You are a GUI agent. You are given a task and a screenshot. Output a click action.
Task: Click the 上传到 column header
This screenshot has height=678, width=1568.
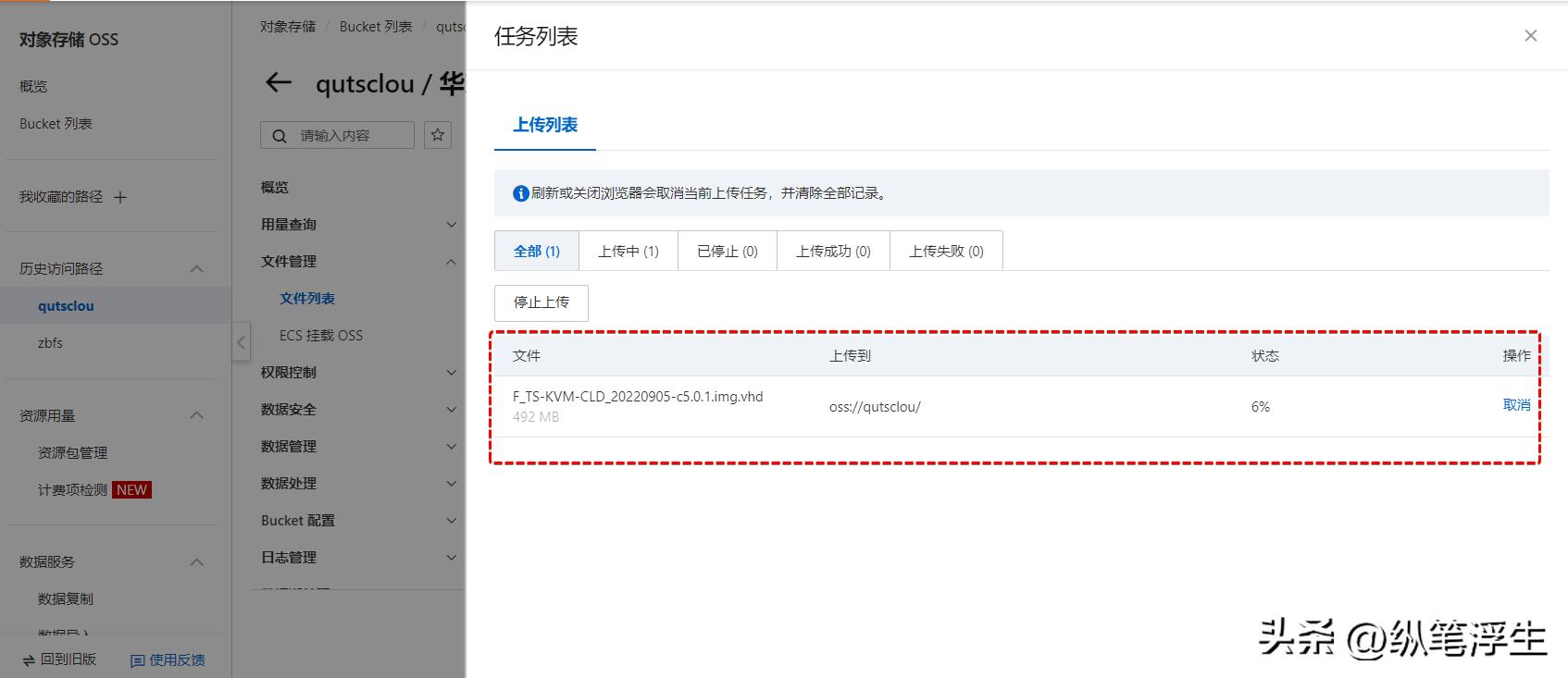(850, 355)
